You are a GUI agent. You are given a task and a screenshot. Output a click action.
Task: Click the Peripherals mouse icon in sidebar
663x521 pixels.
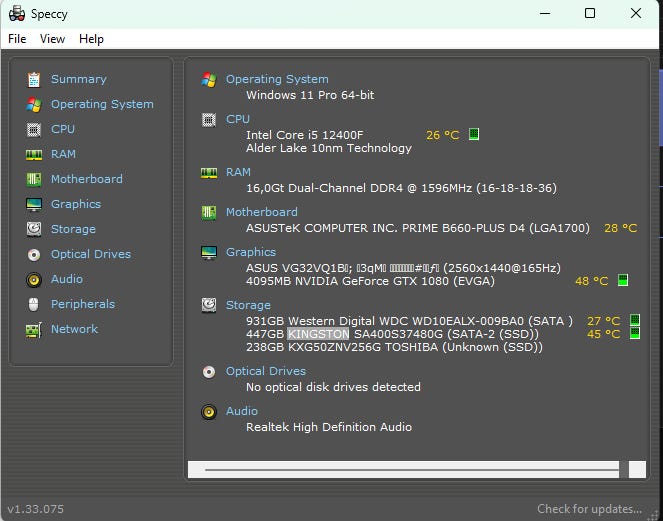[34, 304]
